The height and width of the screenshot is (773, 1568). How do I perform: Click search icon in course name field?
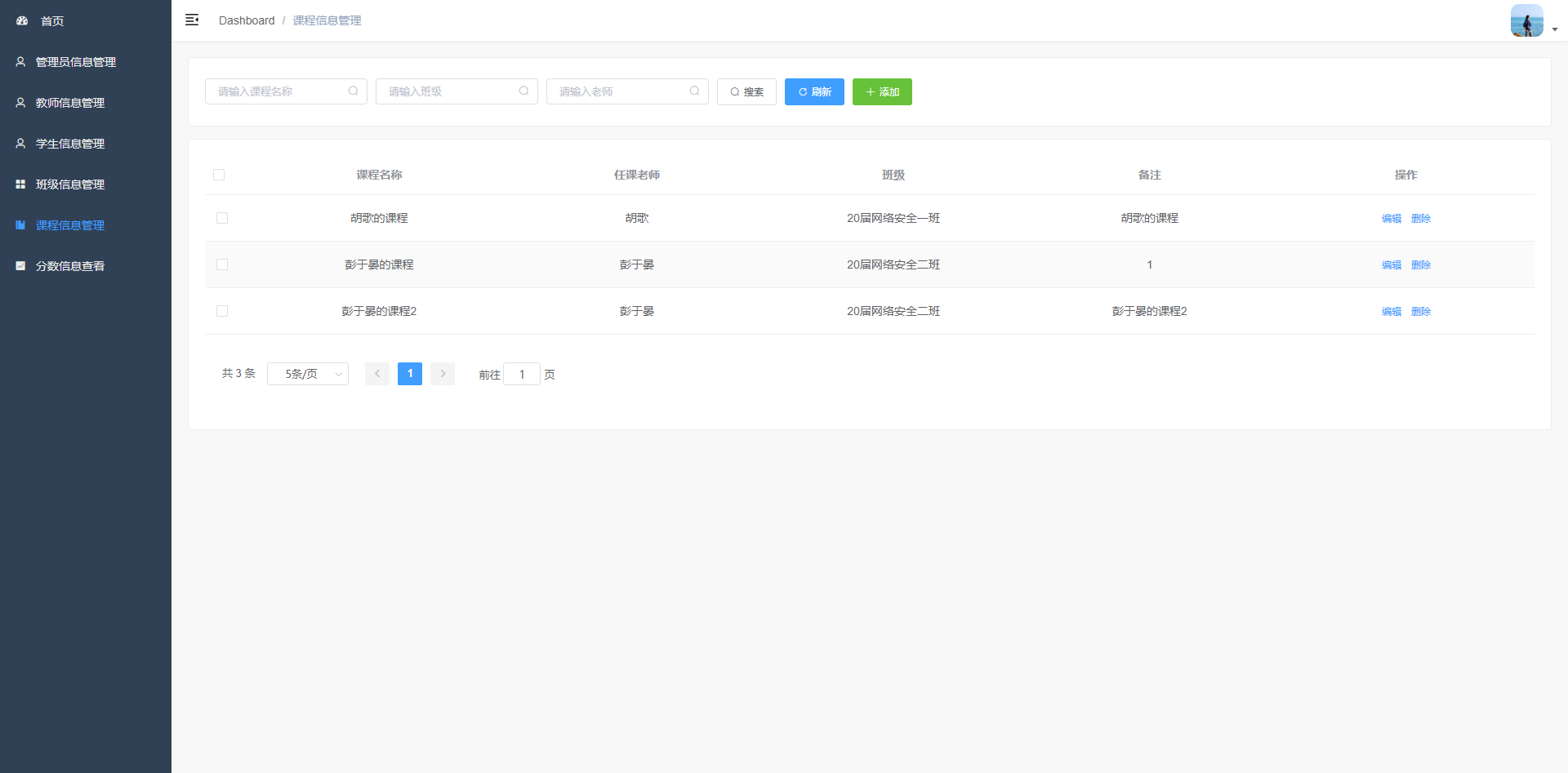click(x=353, y=91)
